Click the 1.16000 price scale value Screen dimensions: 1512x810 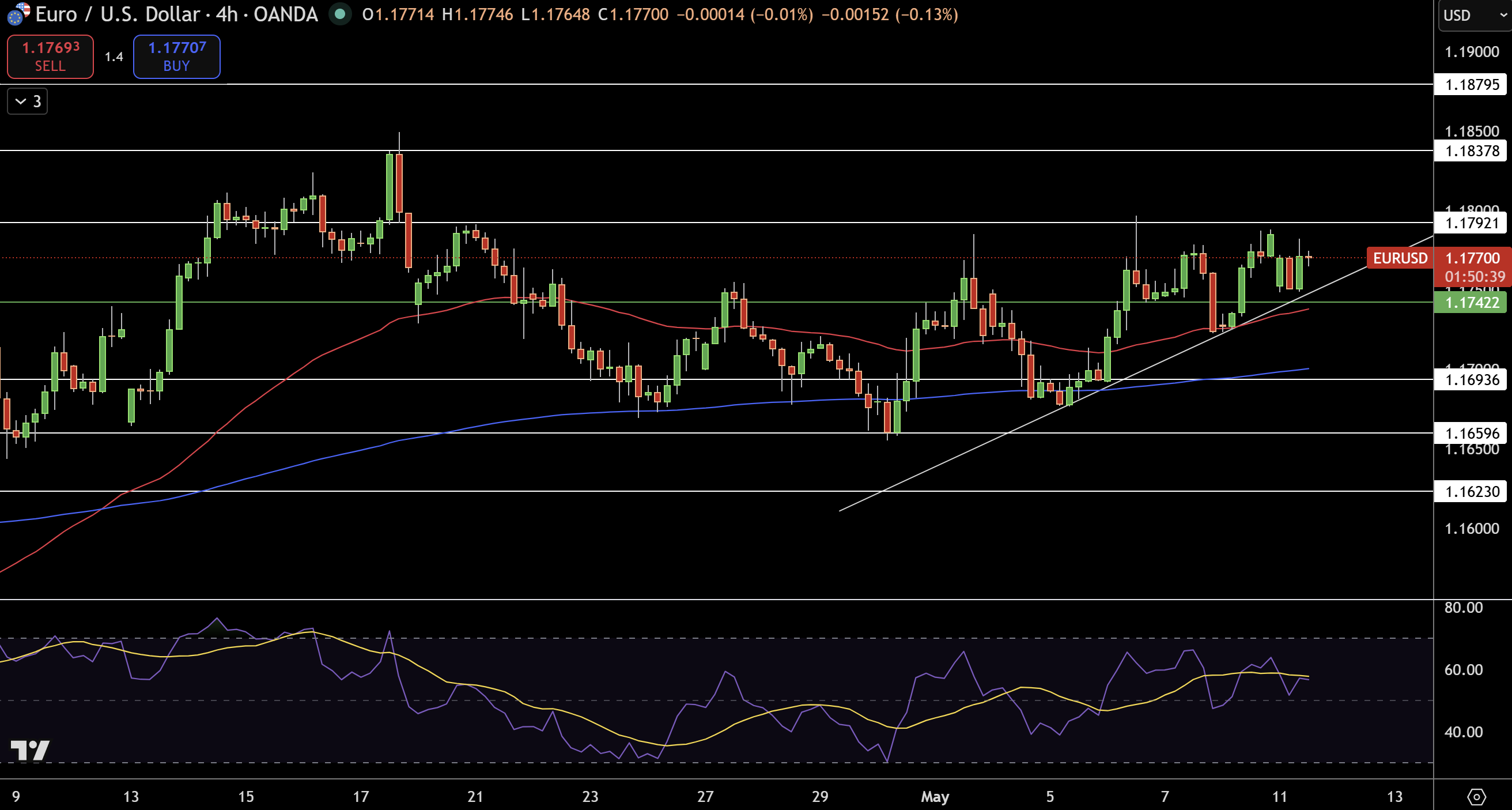tap(1472, 529)
